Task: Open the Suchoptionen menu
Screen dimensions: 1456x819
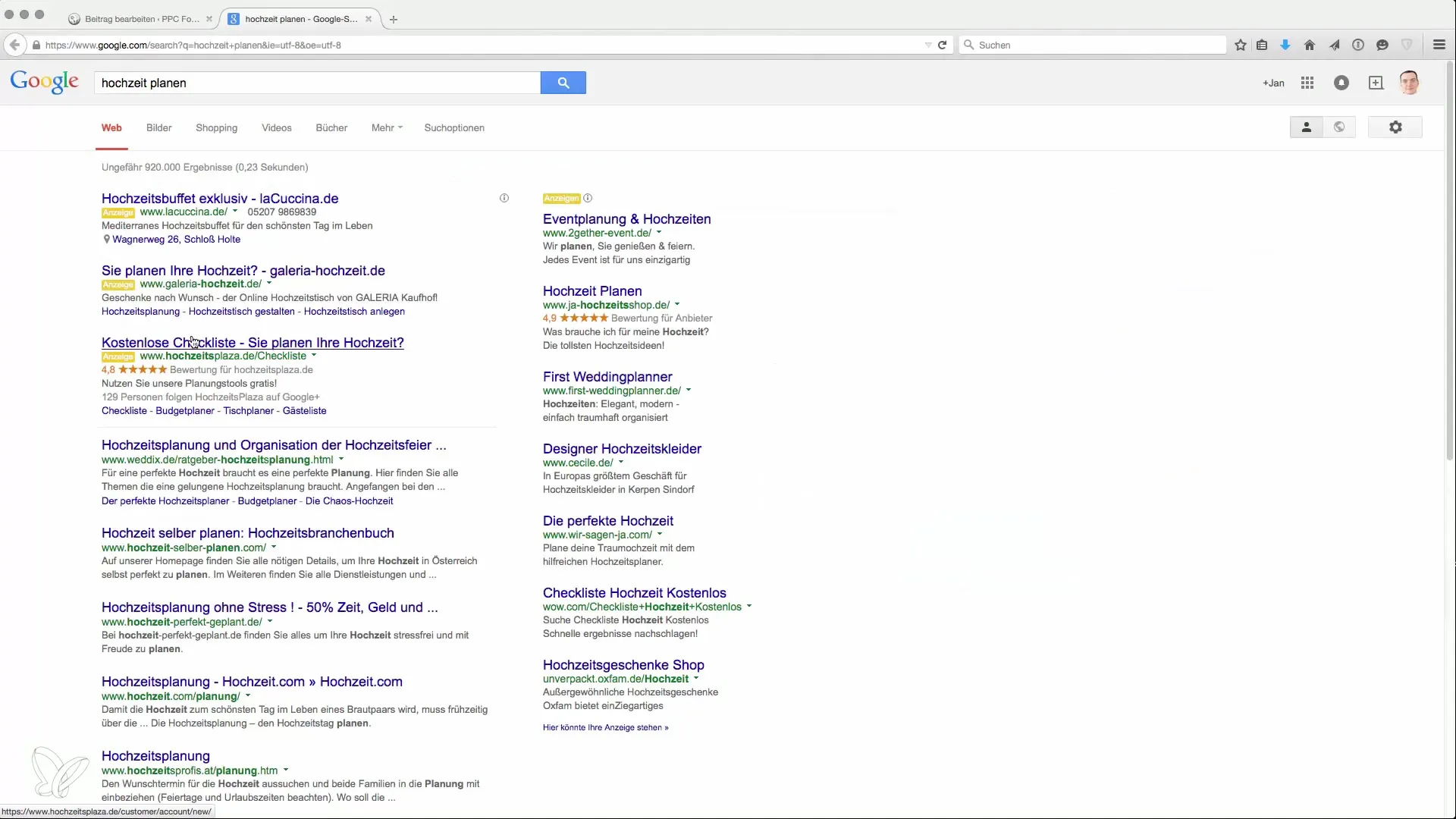Action: coord(454,127)
